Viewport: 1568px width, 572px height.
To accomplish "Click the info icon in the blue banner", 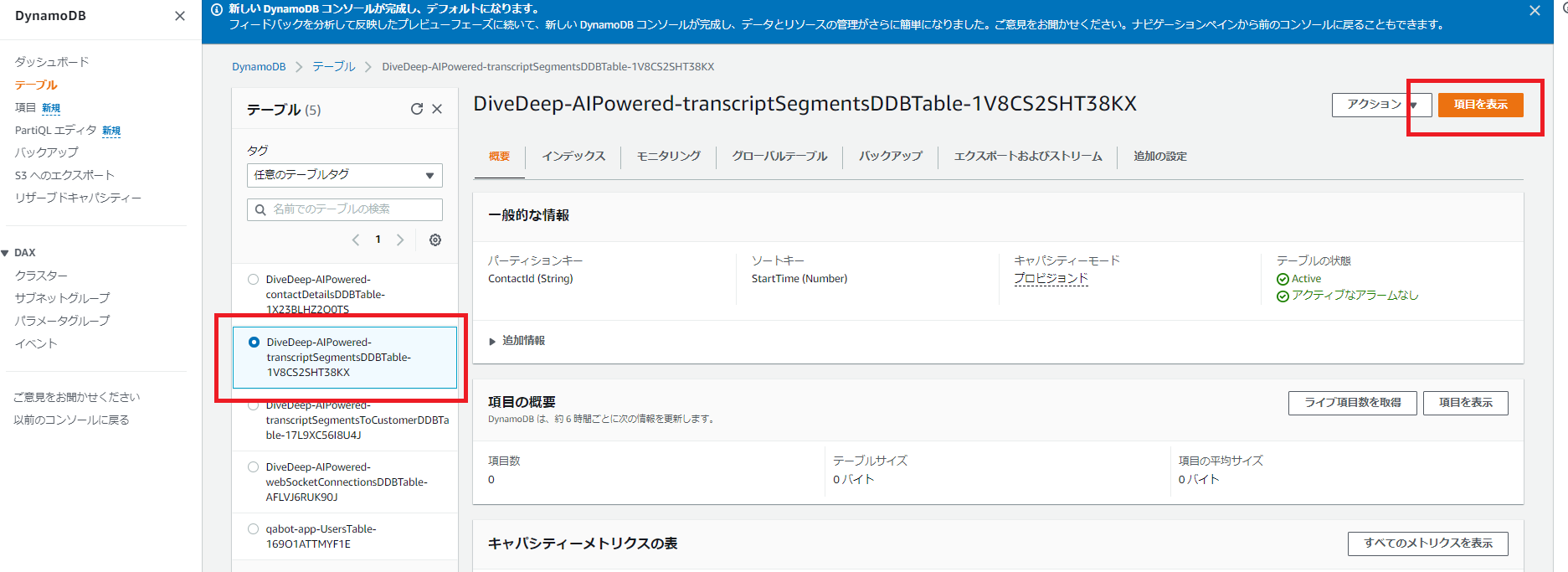I will 217,9.
